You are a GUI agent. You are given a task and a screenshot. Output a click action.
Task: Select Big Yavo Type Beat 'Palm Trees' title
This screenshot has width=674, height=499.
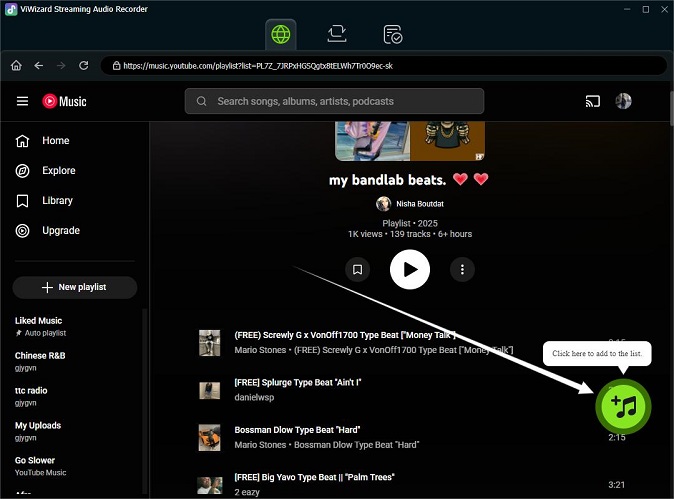coord(314,477)
